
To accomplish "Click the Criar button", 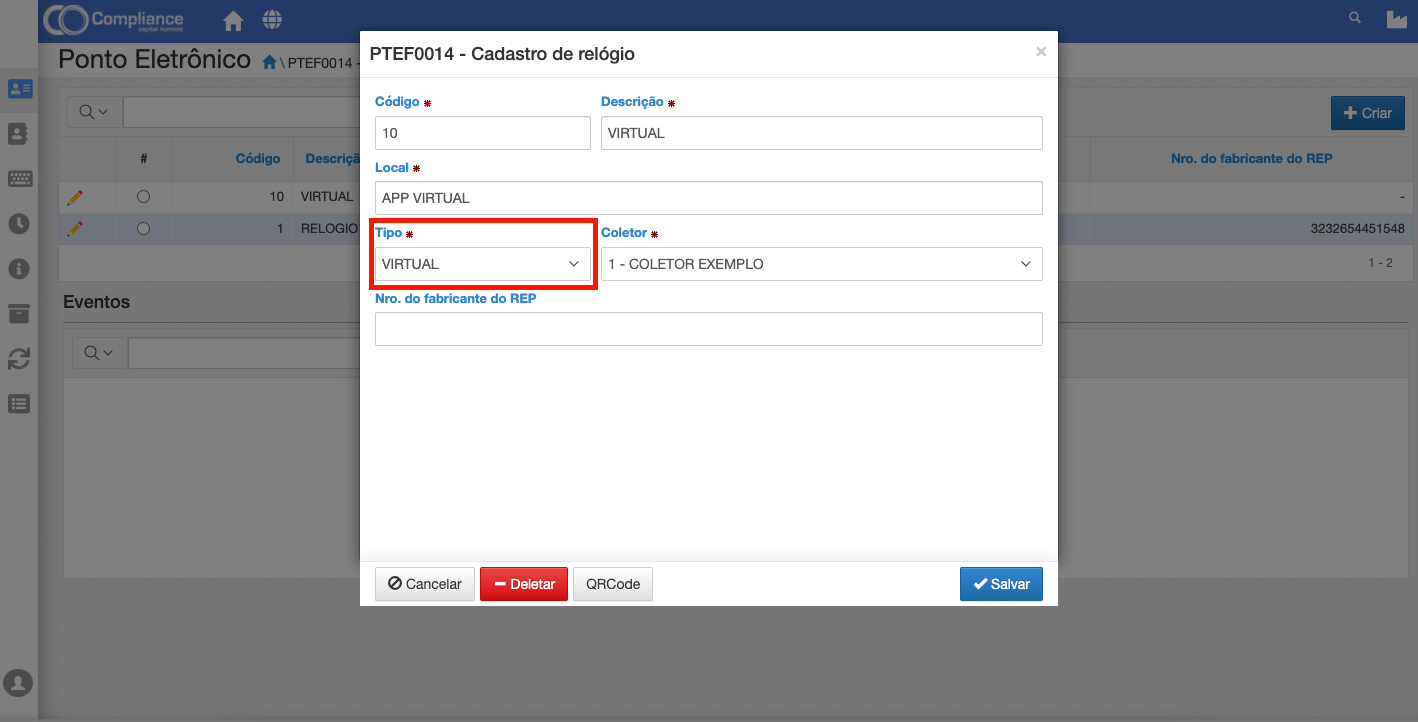I will pyautogui.click(x=1368, y=113).
